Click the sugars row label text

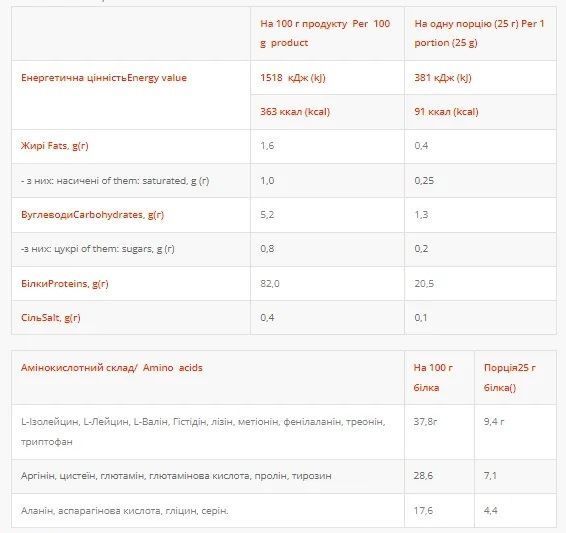[97, 249]
